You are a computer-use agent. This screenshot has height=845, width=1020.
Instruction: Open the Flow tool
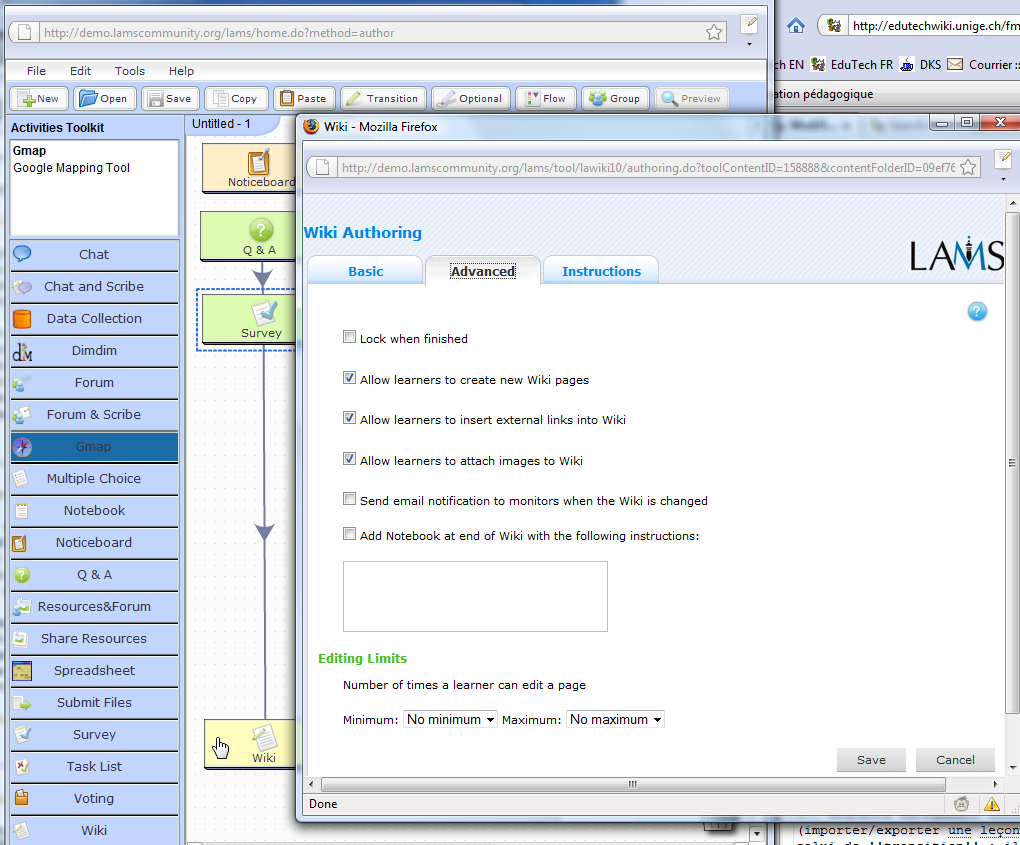[x=545, y=98]
